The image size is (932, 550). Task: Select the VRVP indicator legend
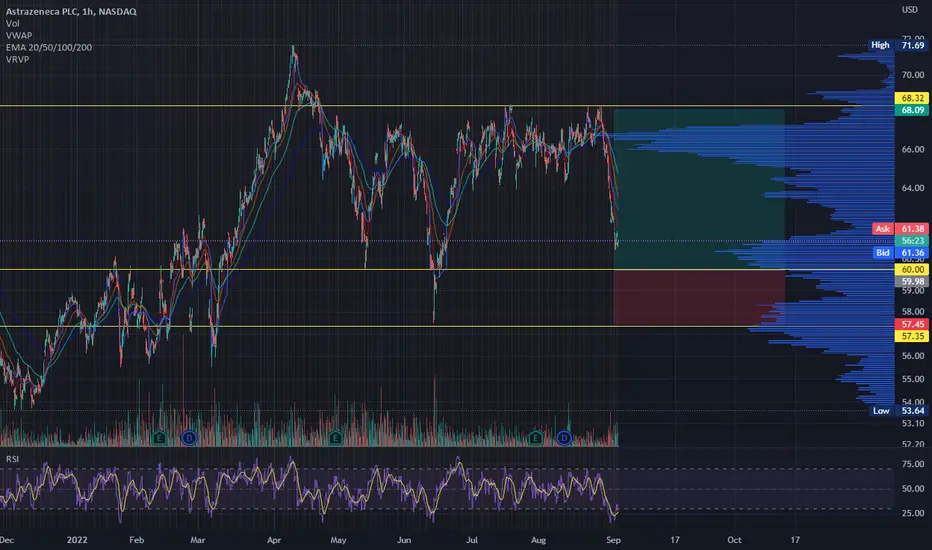pos(17,59)
